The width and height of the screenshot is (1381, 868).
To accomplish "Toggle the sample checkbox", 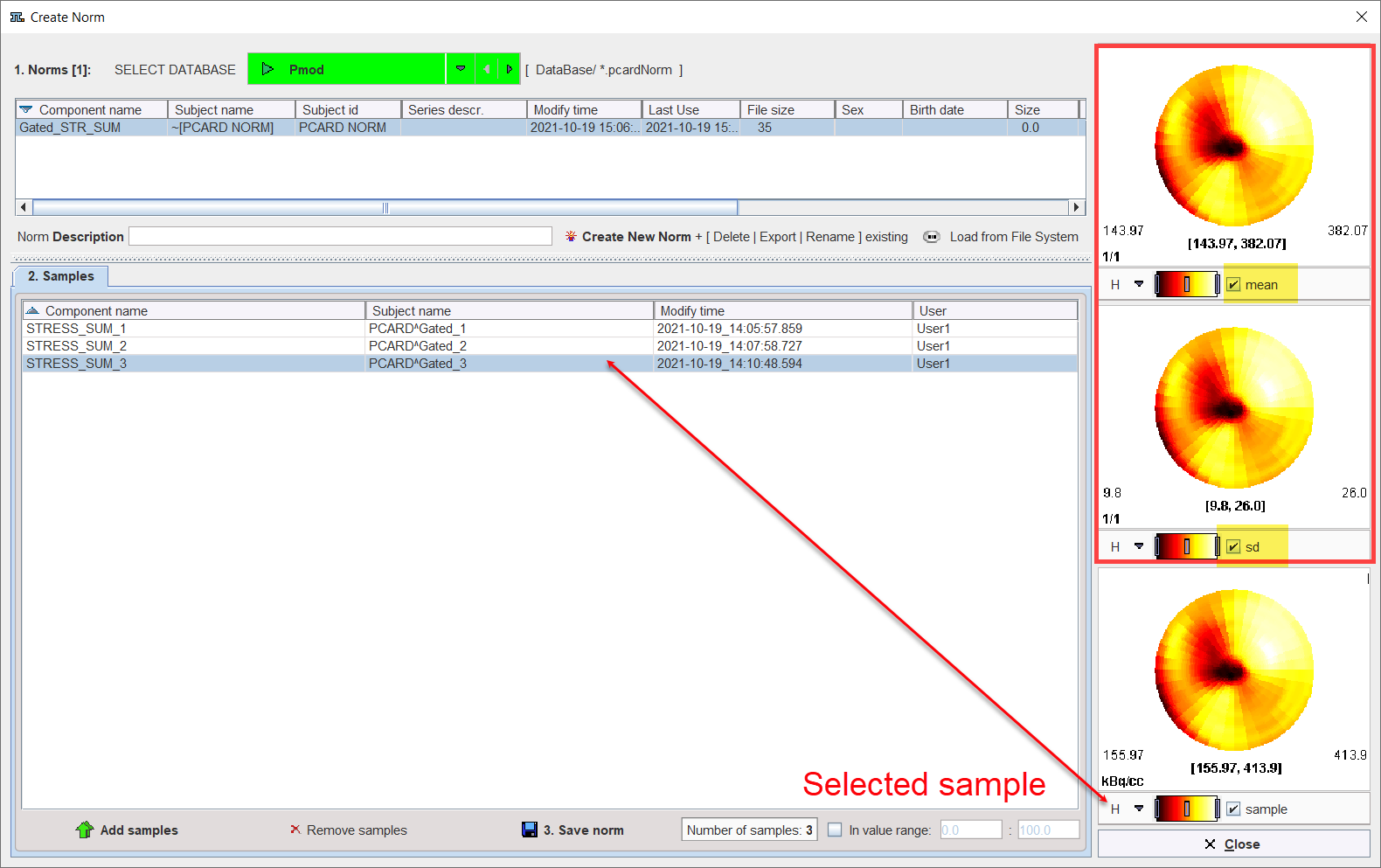I will click(x=1233, y=809).
